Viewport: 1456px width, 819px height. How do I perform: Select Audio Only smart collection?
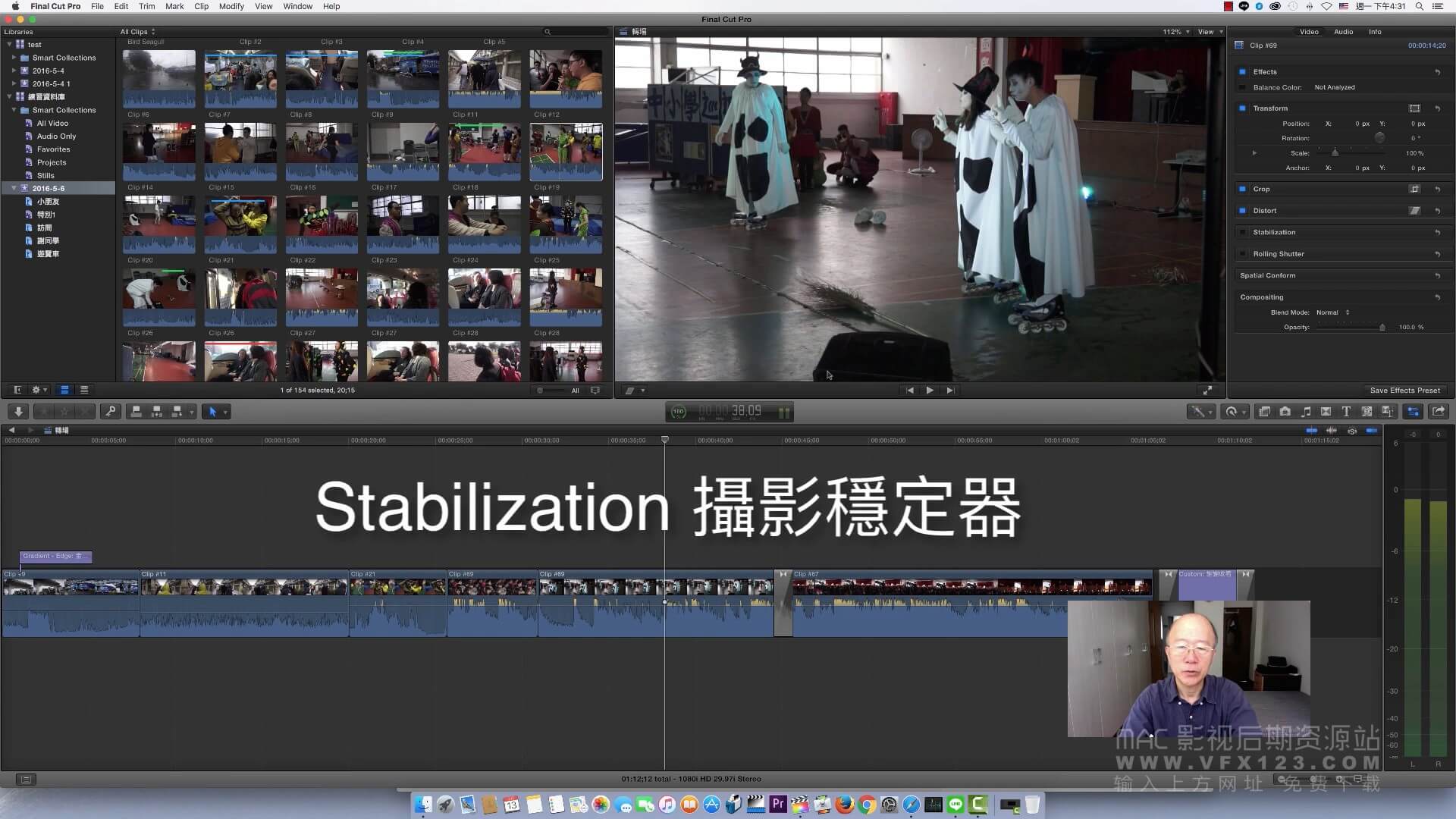(x=56, y=136)
